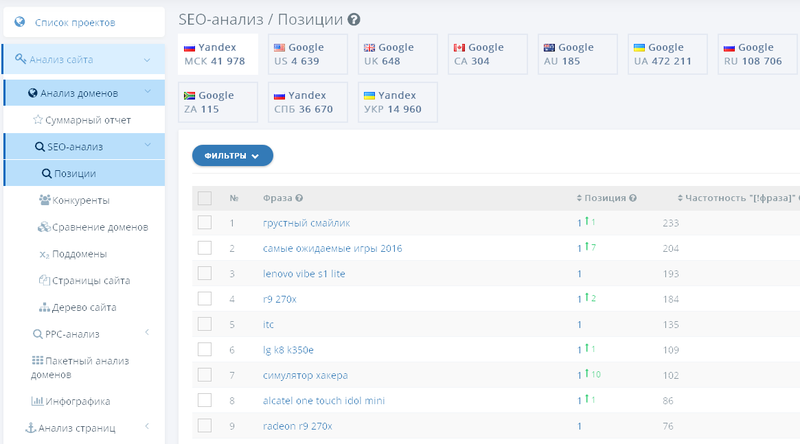Open the ФИЛЬТРЫ dropdown button
800x444 pixels.
coord(233,156)
